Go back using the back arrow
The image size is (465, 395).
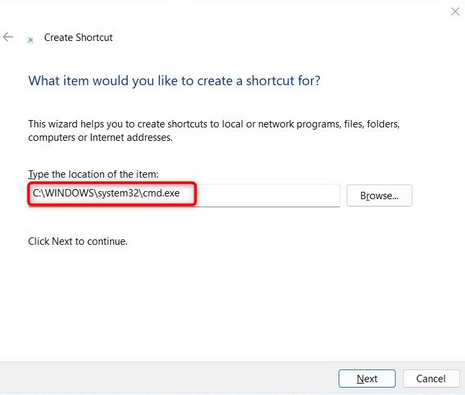(x=8, y=37)
